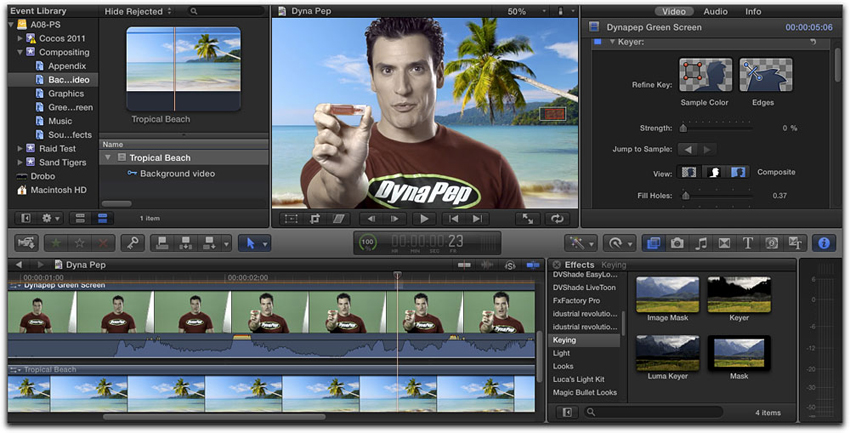The width and height of the screenshot is (850, 433).
Task: Open the Titles browser T icon
Action: 748,243
